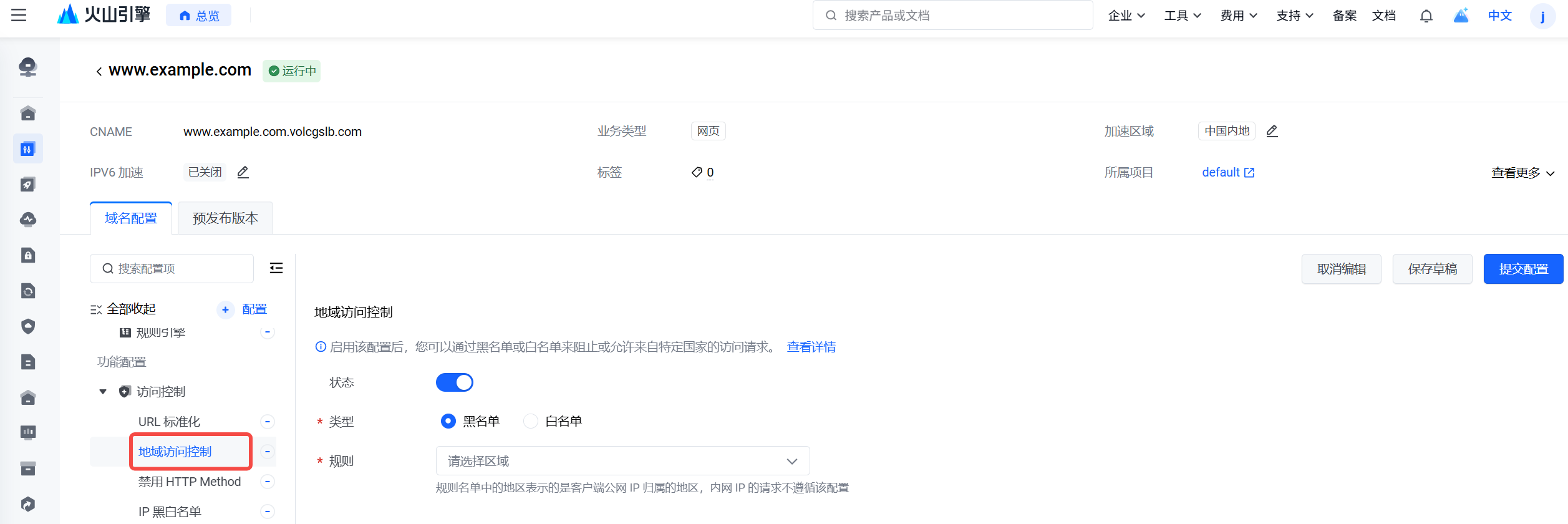The width and height of the screenshot is (1568, 524).
Task: Open the notifications bell
Action: [1426, 16]
